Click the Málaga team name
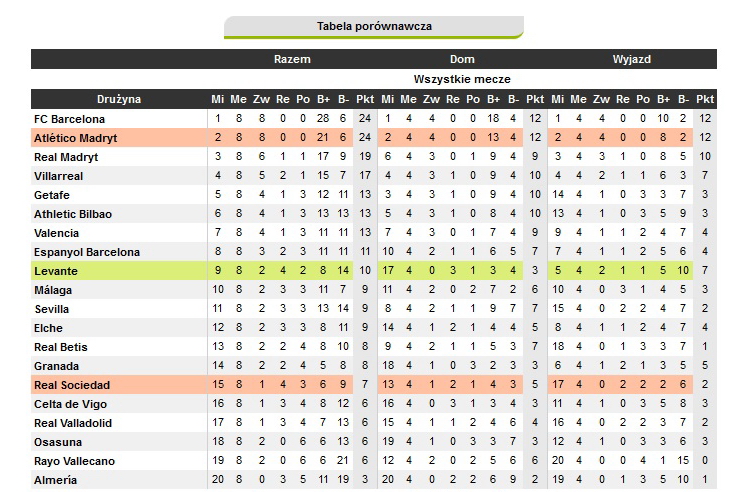 (x=54, y=290)
